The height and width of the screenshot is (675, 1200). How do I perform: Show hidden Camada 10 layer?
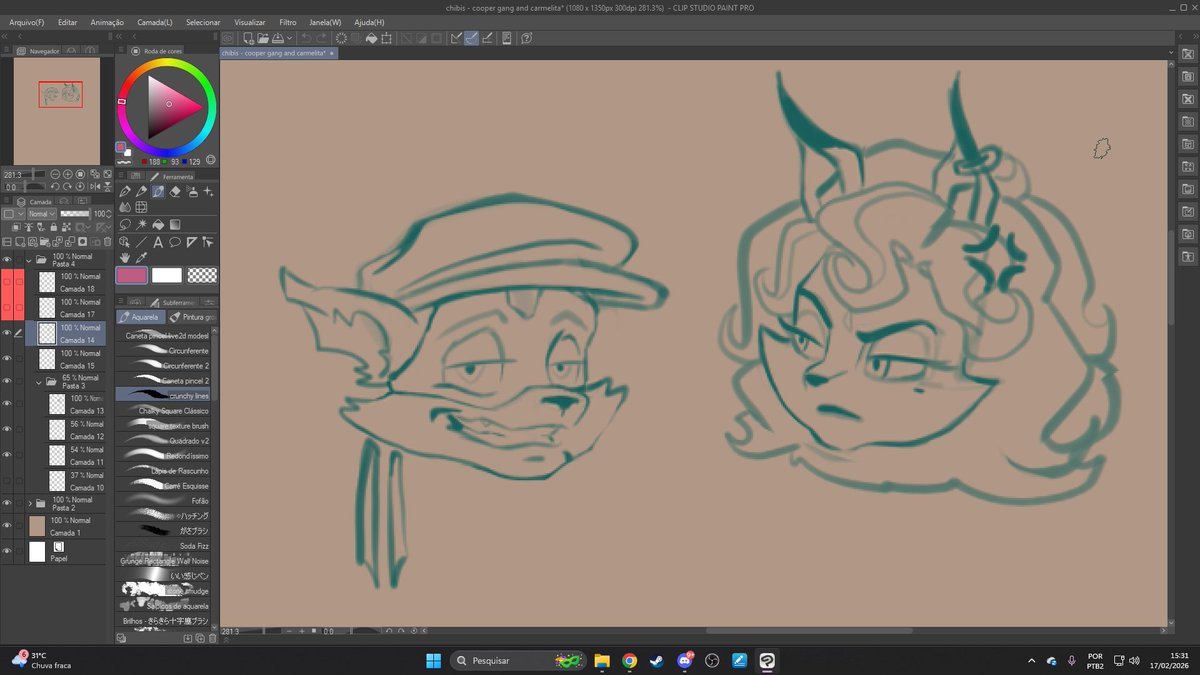[x=7, y=480]
